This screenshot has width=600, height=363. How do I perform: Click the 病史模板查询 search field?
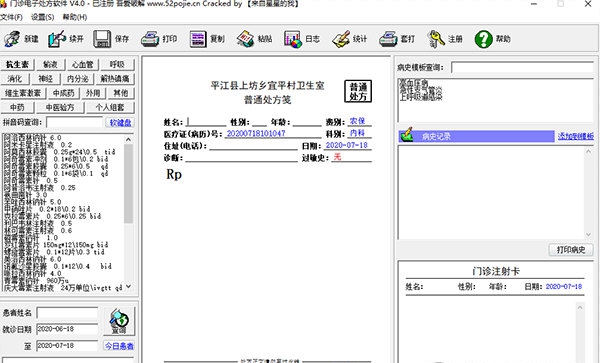click(522, 67)
